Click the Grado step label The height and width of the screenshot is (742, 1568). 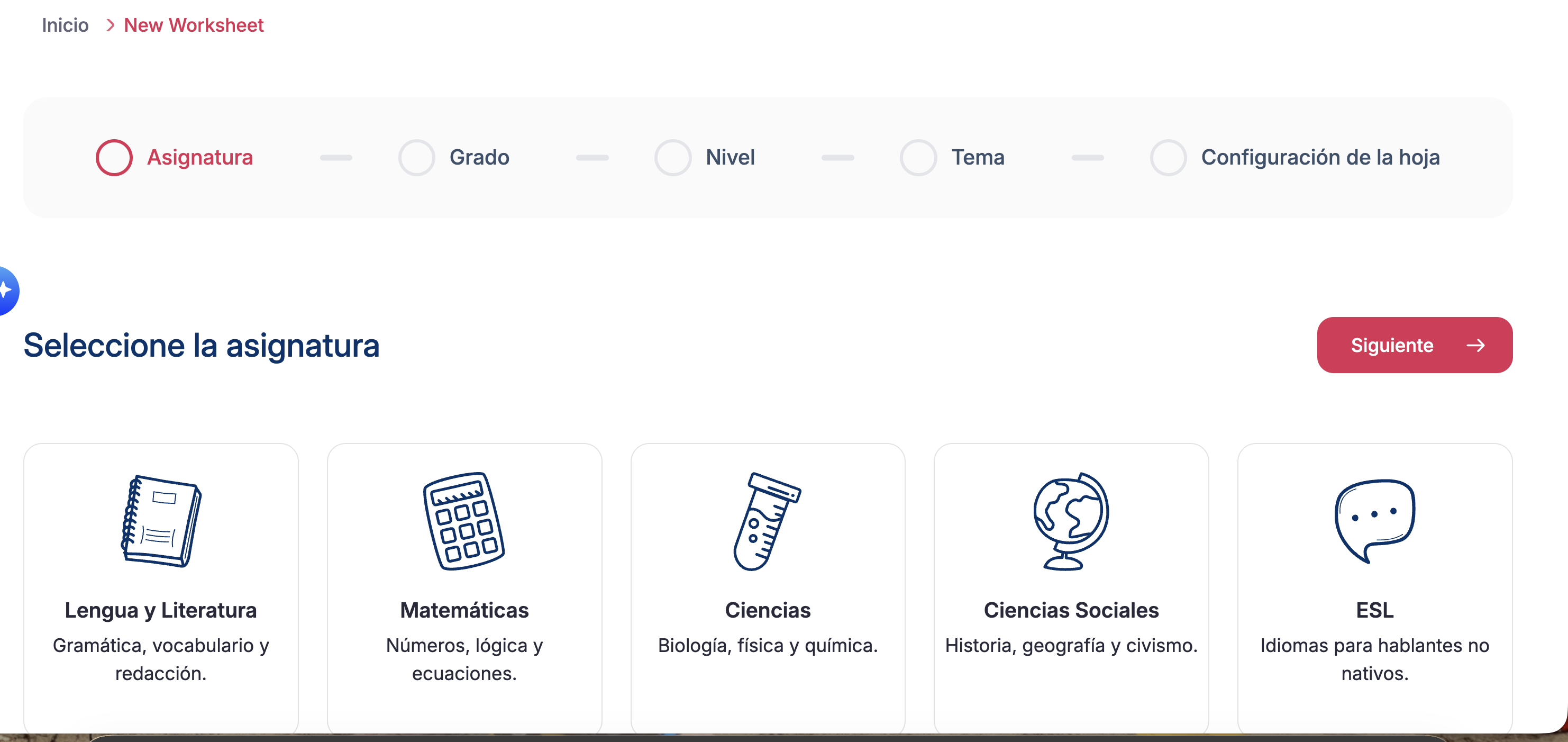(479, 158)
